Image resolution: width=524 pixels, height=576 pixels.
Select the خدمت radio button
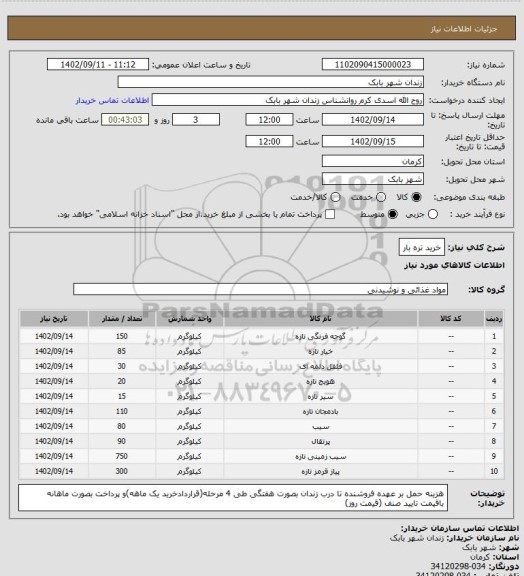coord(381,197)
